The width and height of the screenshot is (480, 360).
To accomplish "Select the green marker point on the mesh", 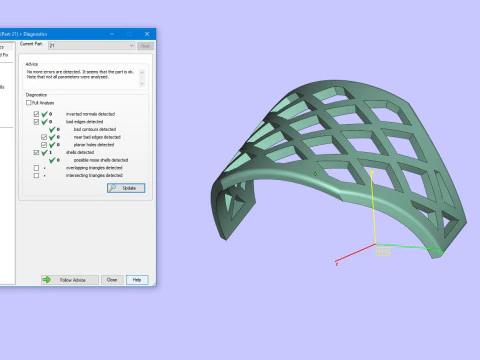I will click(315, 174).
